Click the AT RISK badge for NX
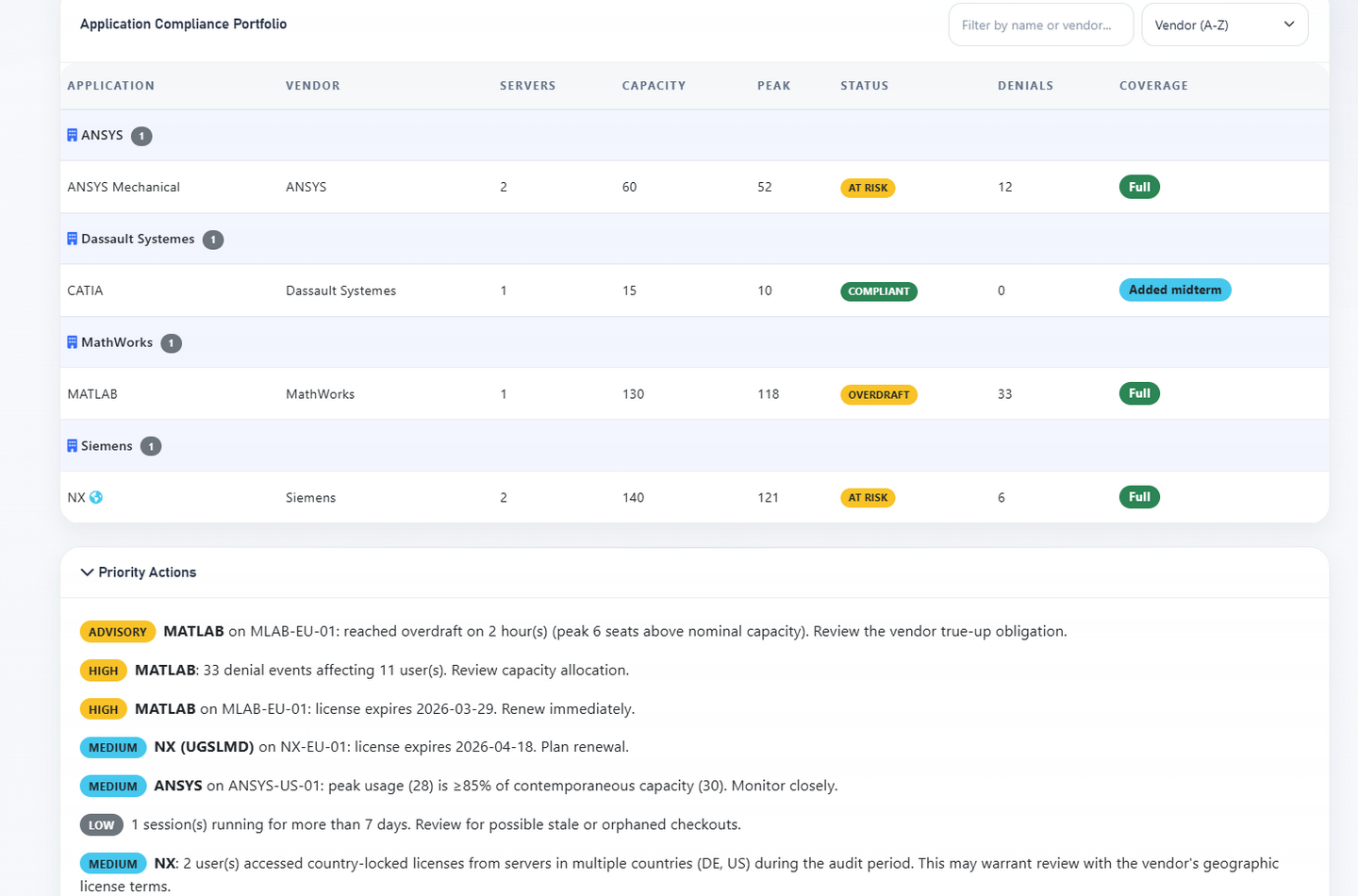This screenshot has width=1358, height=896. [x=868, y=498]
